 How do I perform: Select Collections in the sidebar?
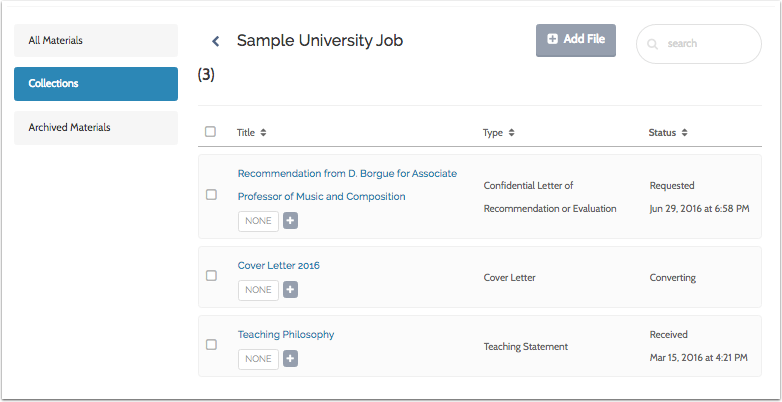tap(96, 84)
